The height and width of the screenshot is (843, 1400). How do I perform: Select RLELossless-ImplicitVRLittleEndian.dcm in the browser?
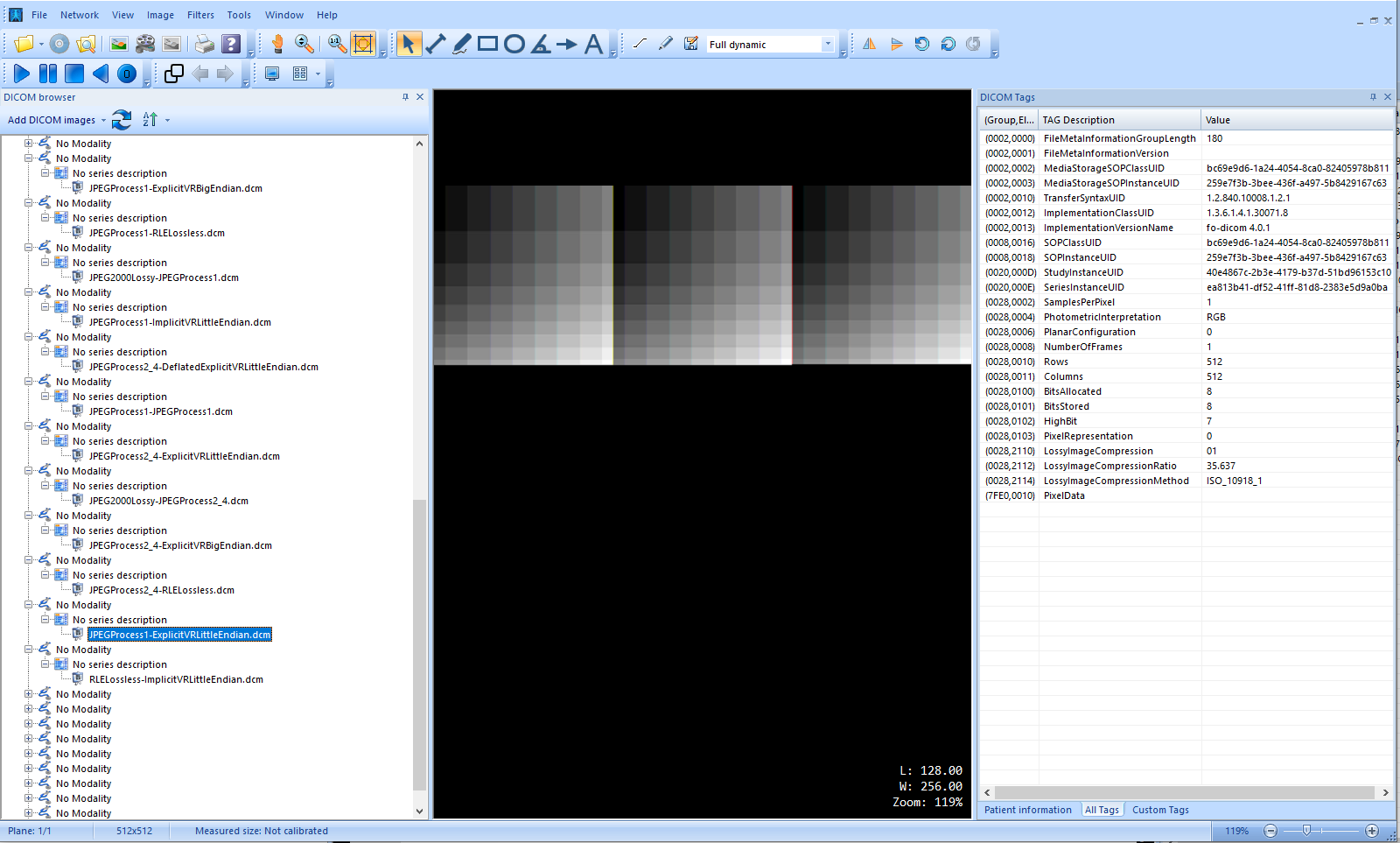(175, 678)
